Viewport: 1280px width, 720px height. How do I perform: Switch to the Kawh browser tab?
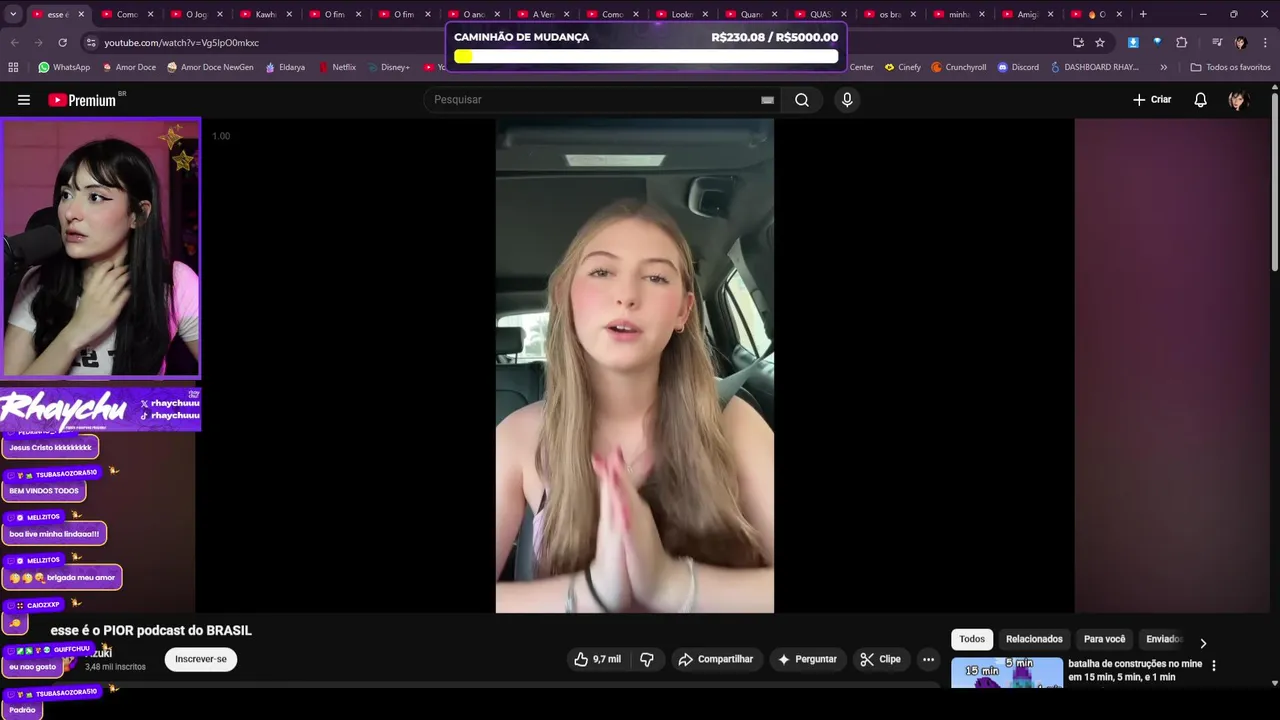tap(265, 14)
